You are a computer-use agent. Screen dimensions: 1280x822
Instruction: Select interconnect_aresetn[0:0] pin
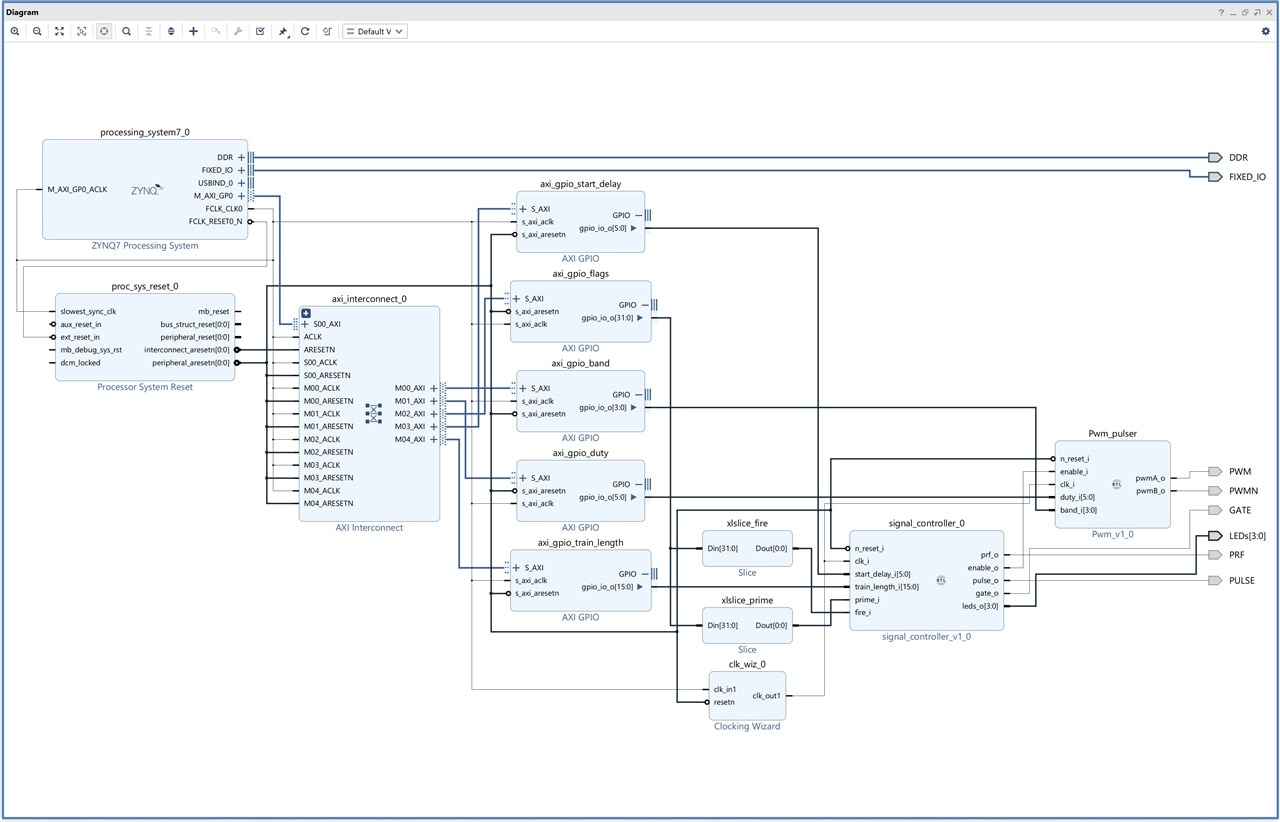click(187, 350)
